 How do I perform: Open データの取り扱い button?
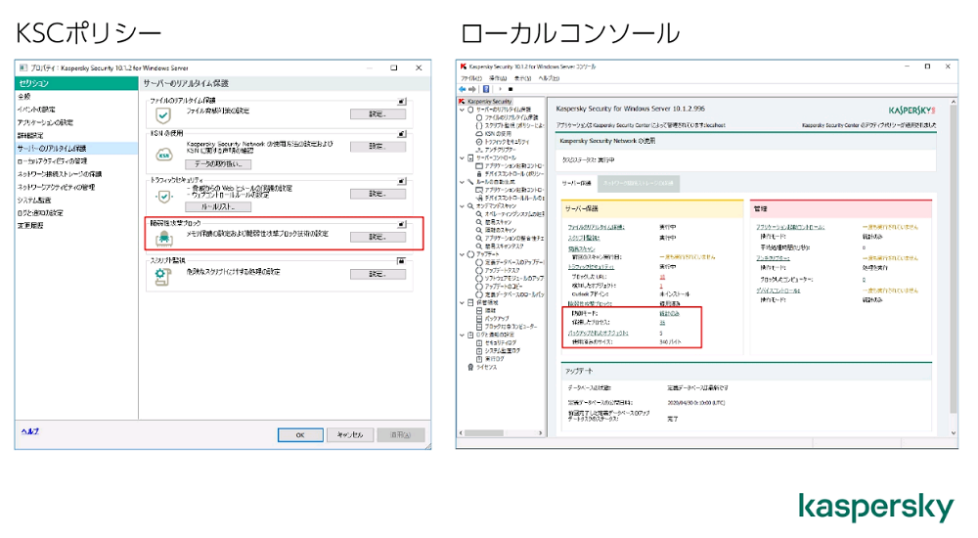click(x=218, y=164)
